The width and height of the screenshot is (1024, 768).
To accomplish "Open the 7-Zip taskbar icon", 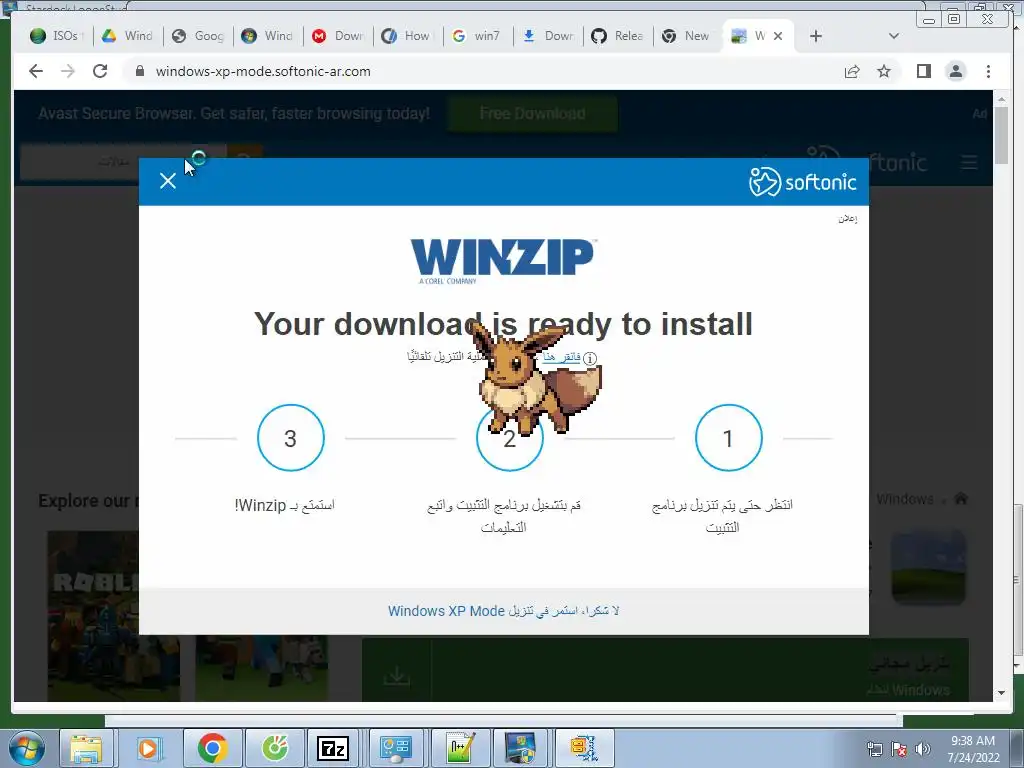I will click(x=332, y=748).
